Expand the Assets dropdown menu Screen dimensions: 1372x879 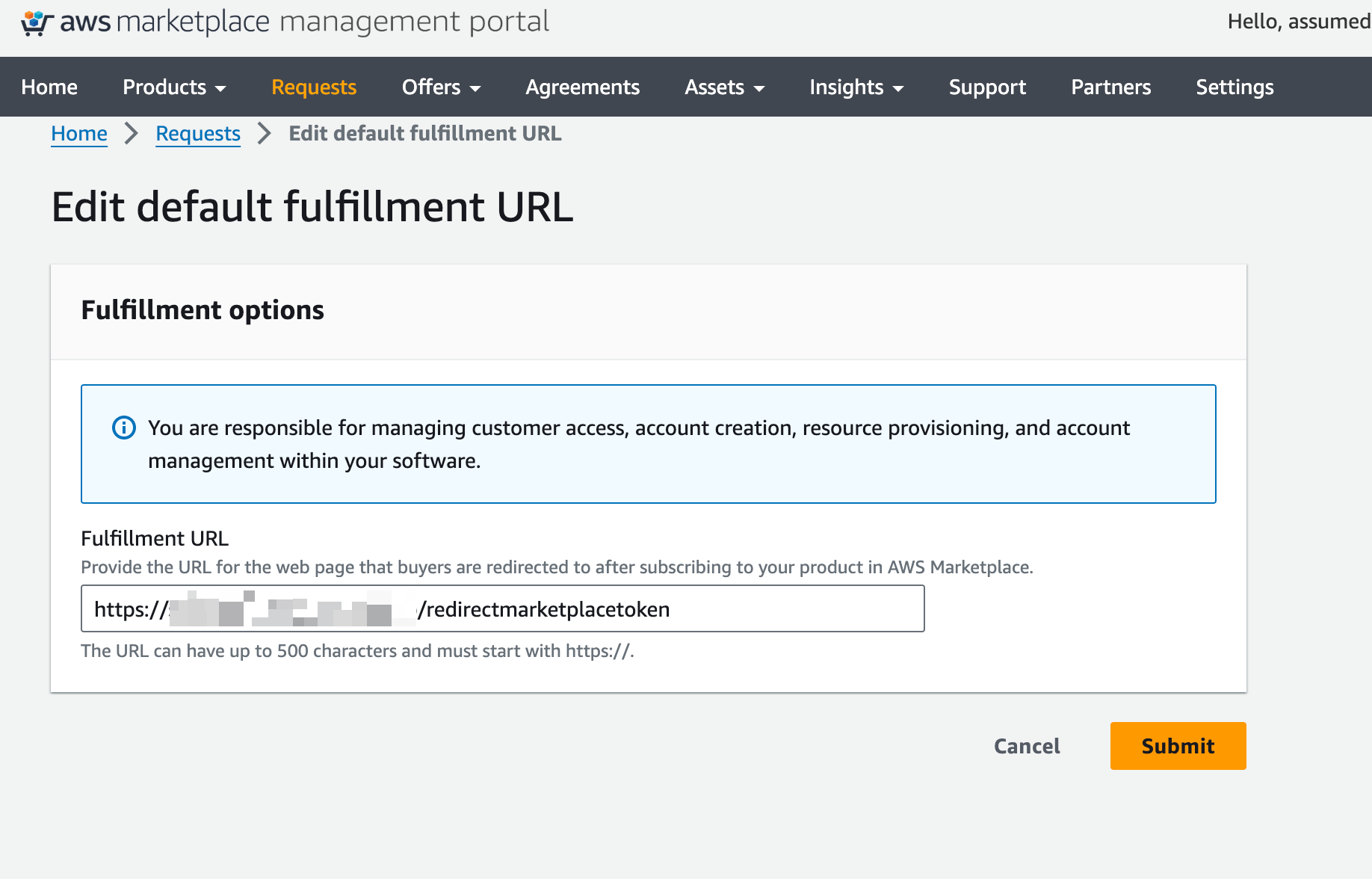coord(724,87)
